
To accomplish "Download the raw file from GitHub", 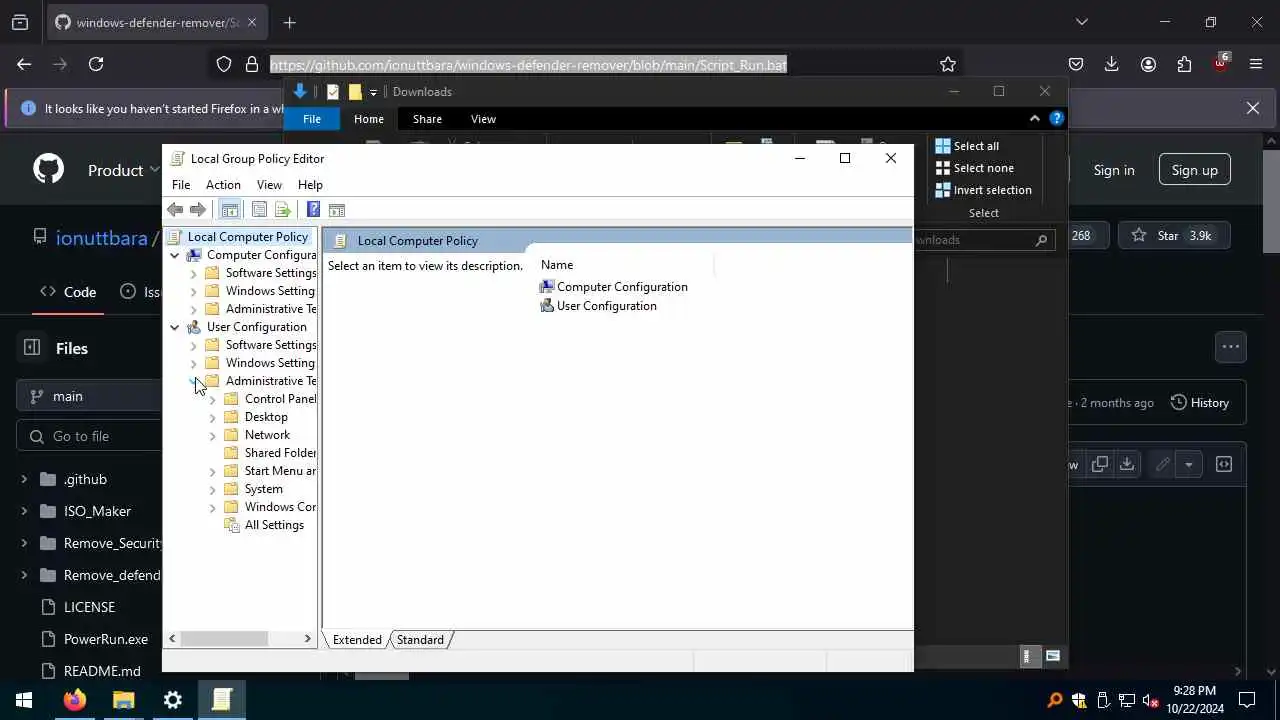I will 1127,464.
